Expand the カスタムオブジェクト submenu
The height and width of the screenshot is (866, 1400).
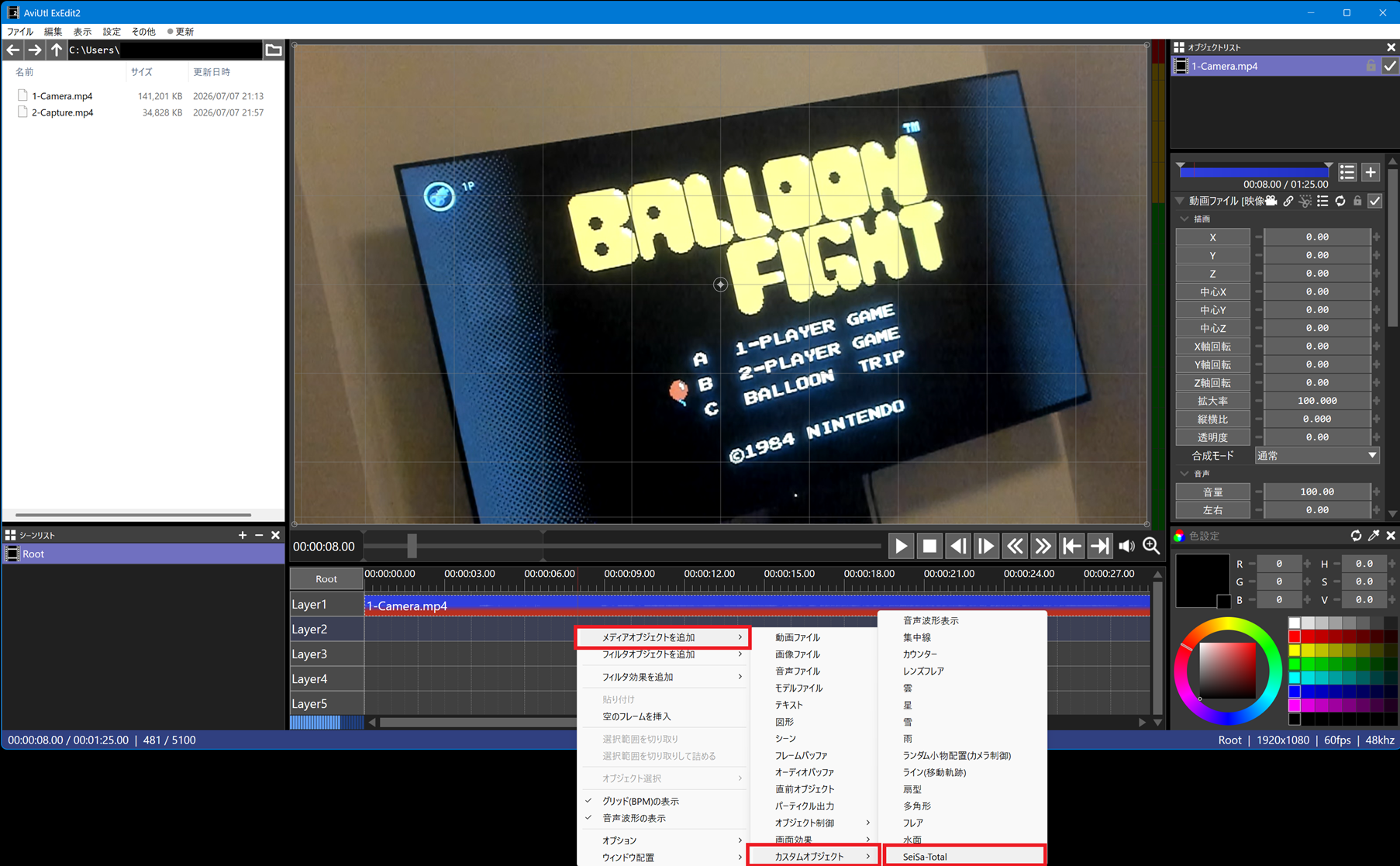[813, 857]
